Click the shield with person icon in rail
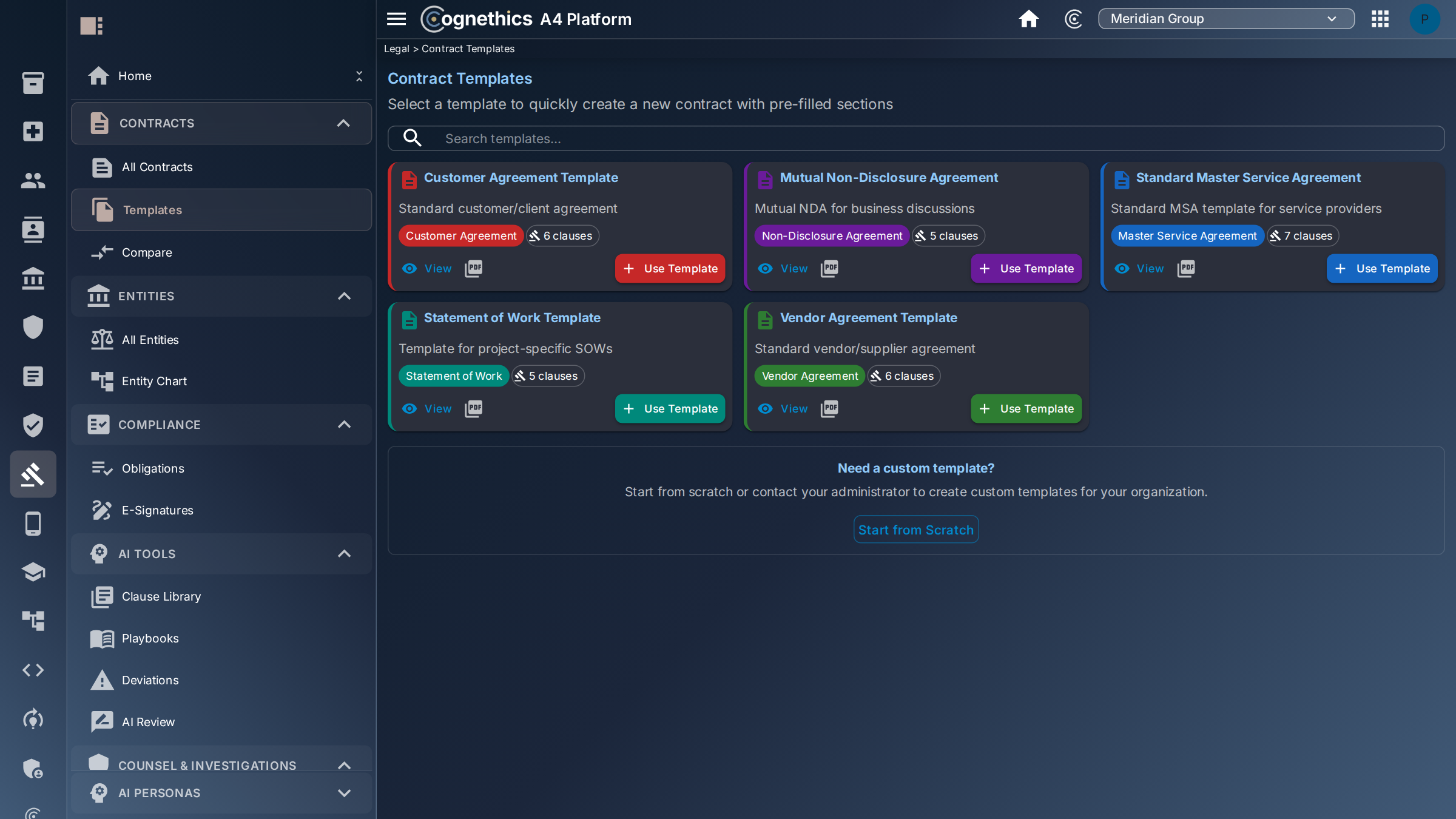Screen dimensions: 1456x819 coord(33,769)
